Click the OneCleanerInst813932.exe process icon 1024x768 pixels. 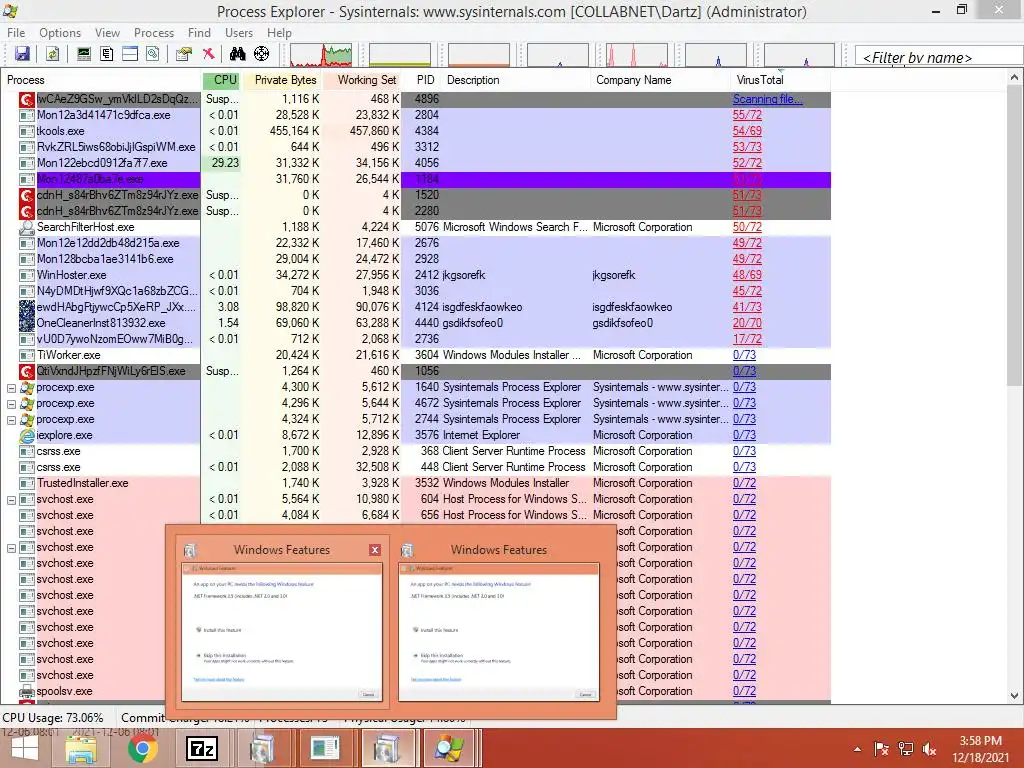pos(27,323)
